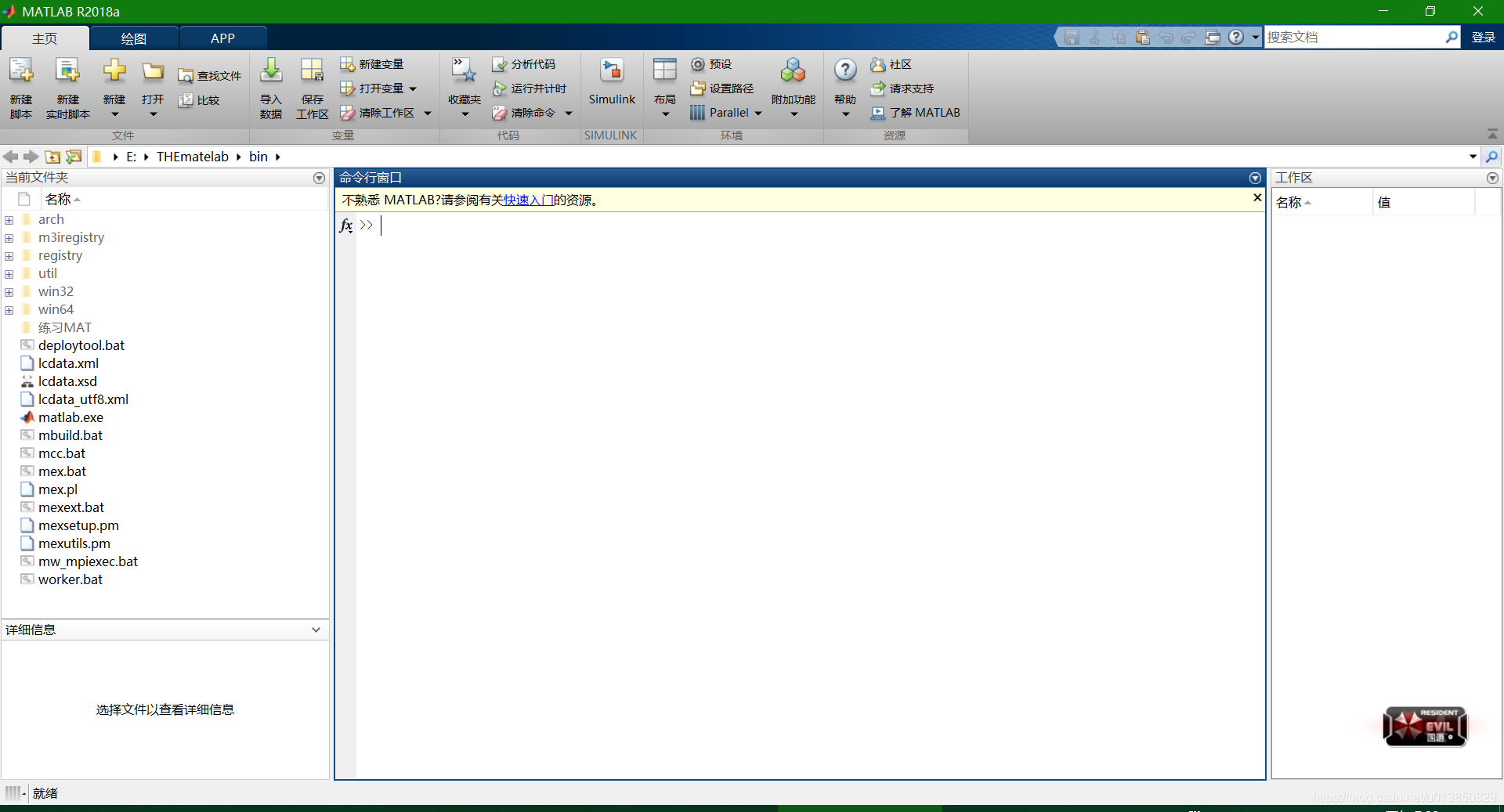Click Import Data (导入数据) icon

(x=271, y=70)
